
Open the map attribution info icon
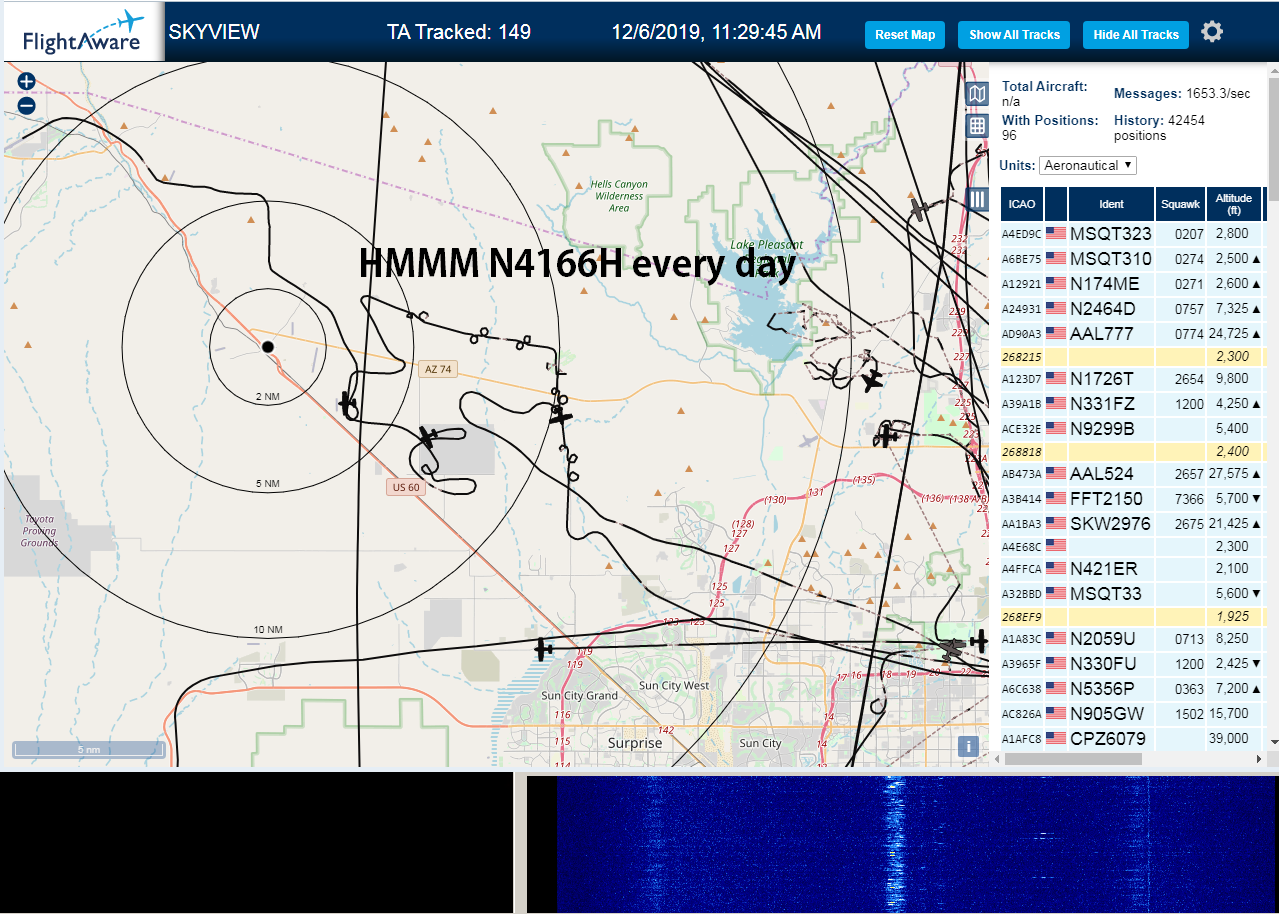coord(967,746)
